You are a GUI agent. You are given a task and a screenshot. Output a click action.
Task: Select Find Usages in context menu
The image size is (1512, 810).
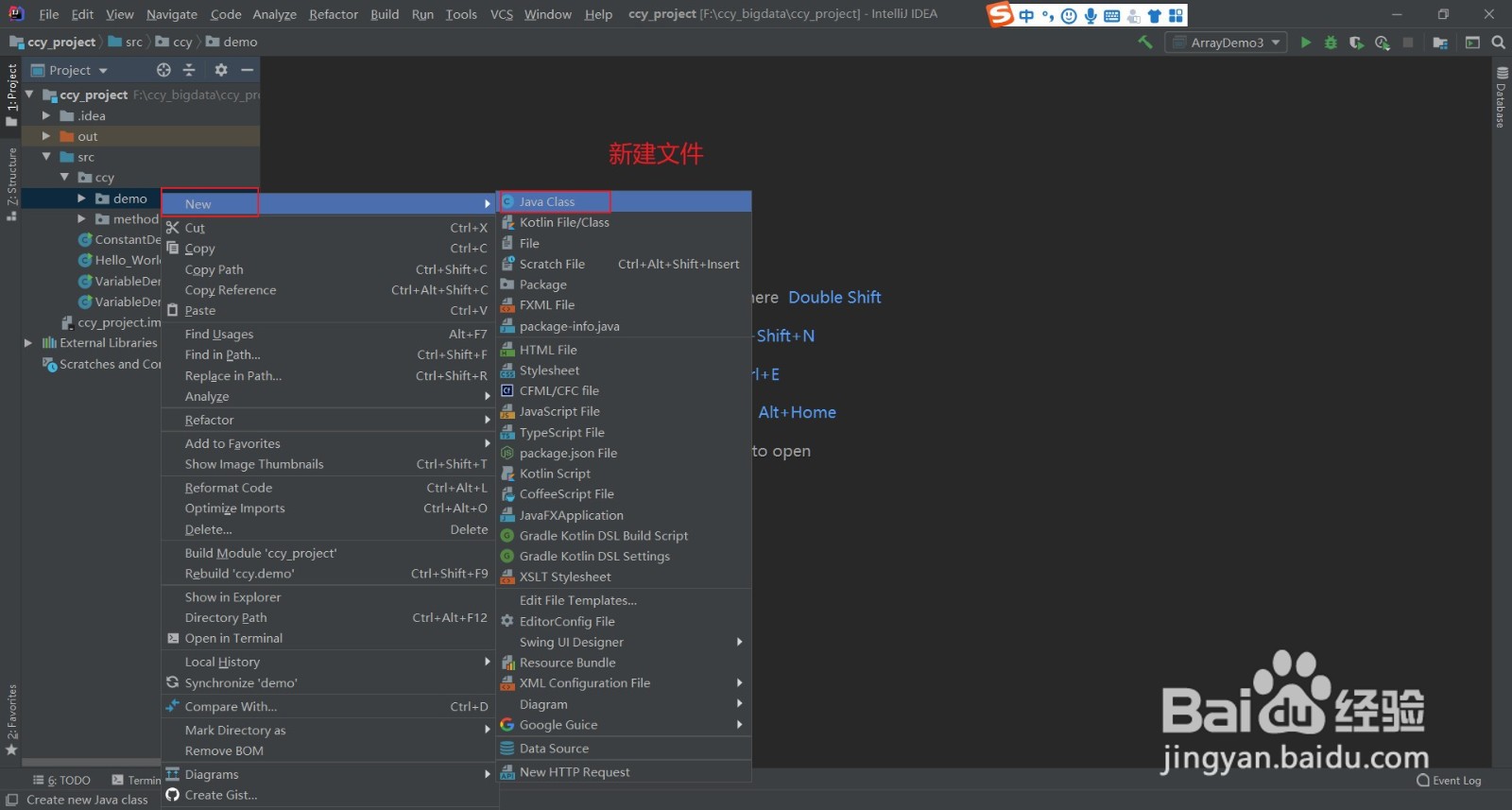coord(329,334)
